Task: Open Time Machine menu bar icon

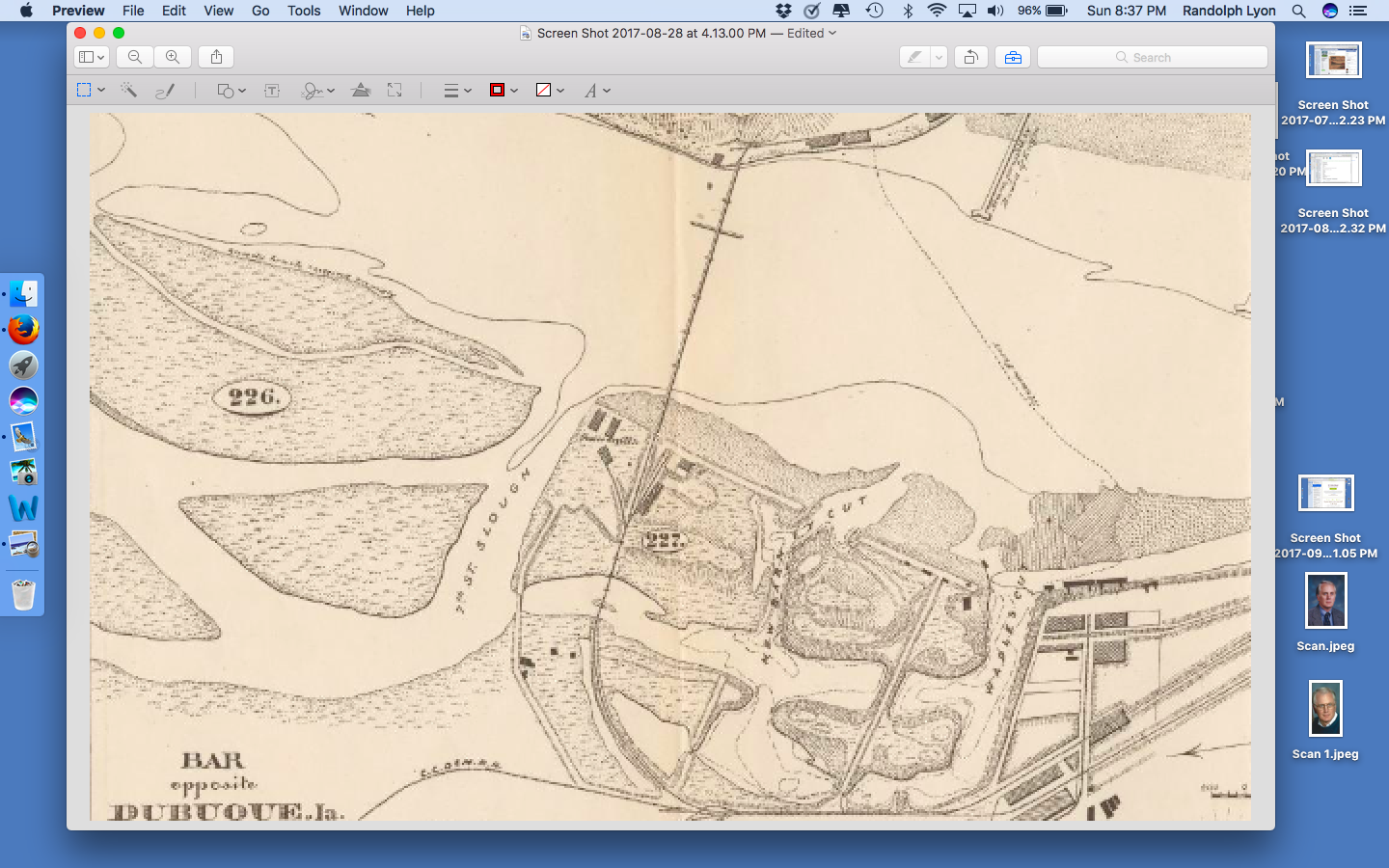Action: point(874,11)
